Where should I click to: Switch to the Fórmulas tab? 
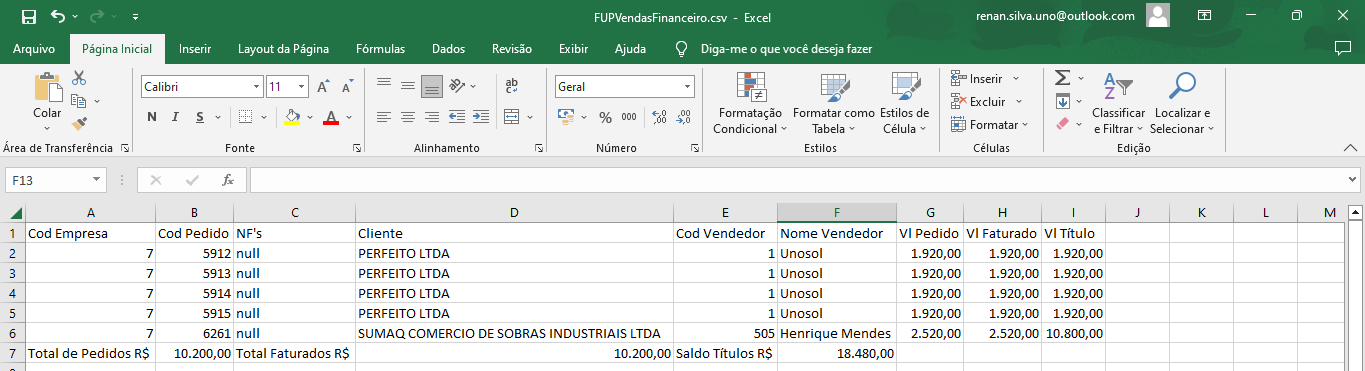381,49
